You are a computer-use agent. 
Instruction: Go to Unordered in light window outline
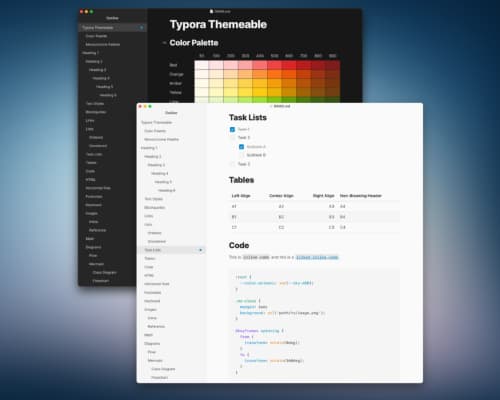[x=157, y=241]
